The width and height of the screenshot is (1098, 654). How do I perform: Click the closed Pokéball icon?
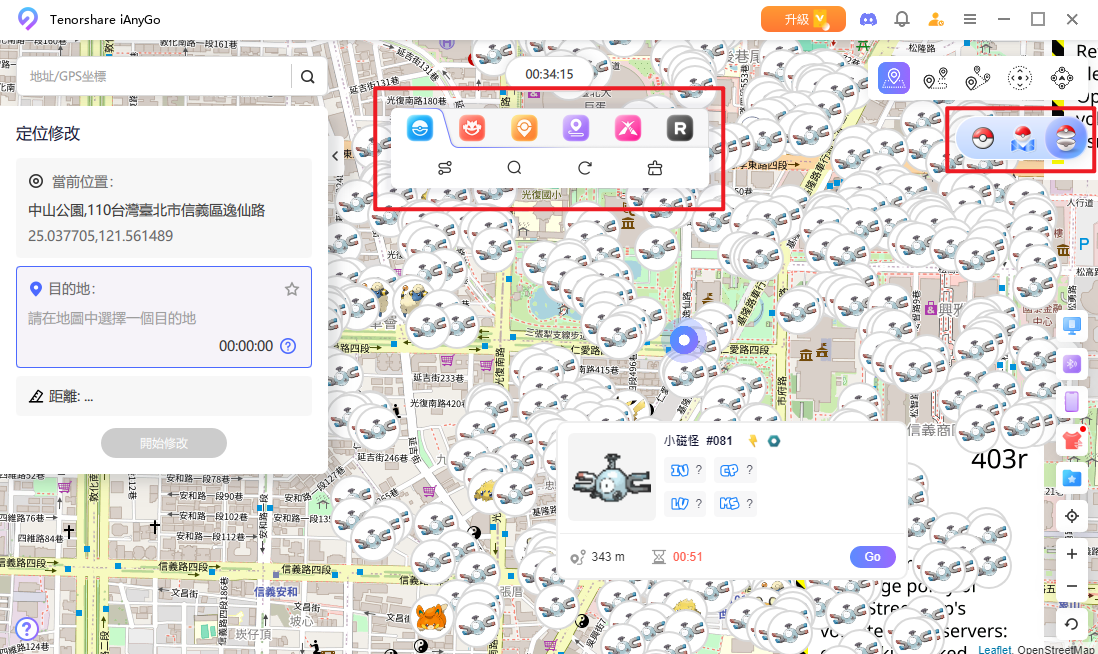pos(982,139)
